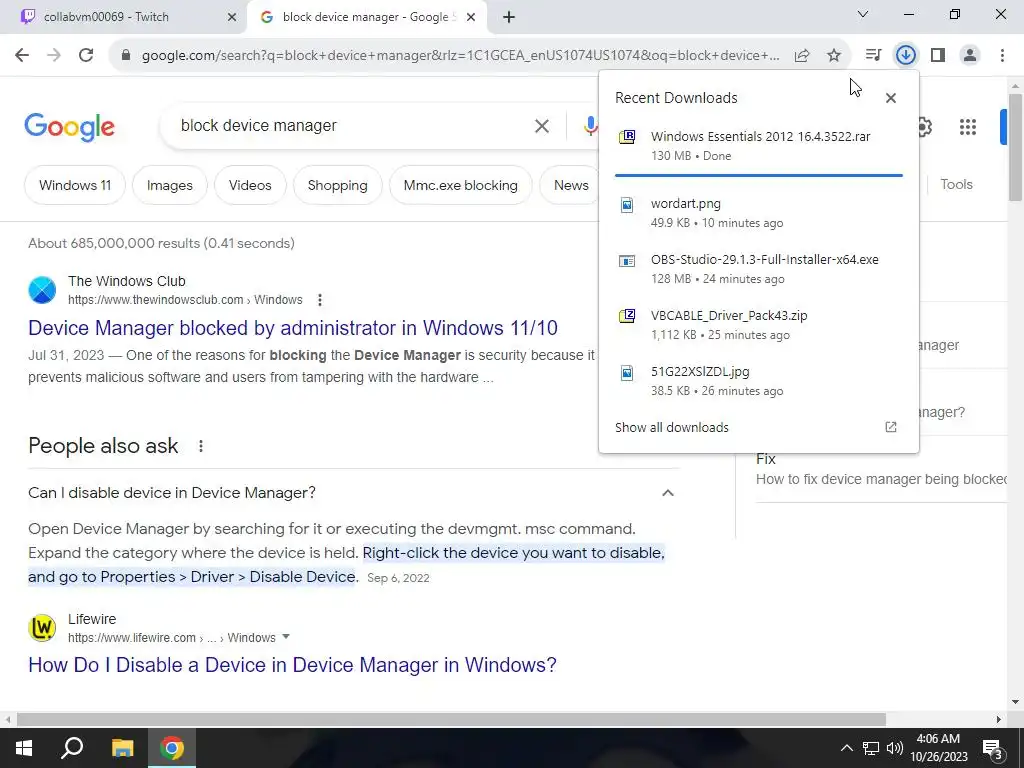Click the RAR archive file icon
This screenshot has height=768, width=1024.
pos(627,136)
